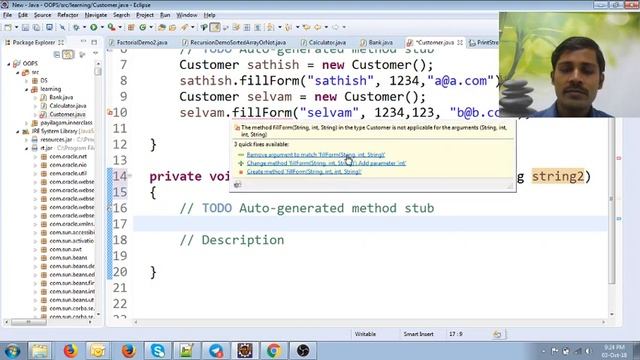Select com.oracle.net package in tree
The width and height of the screenshot is (640, 360).
pos(68,156)
